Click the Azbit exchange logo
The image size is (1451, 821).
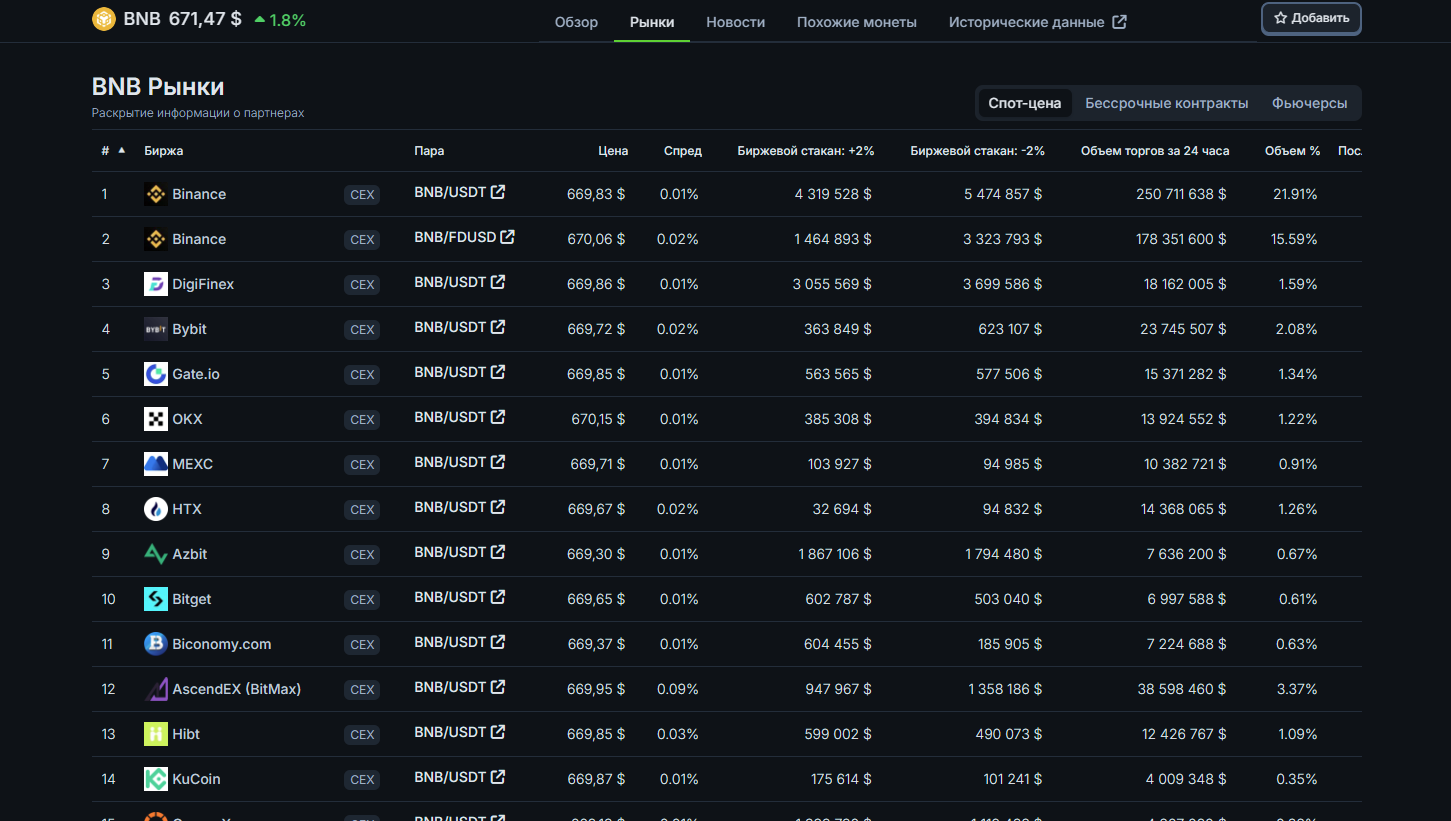coord(155,554)
